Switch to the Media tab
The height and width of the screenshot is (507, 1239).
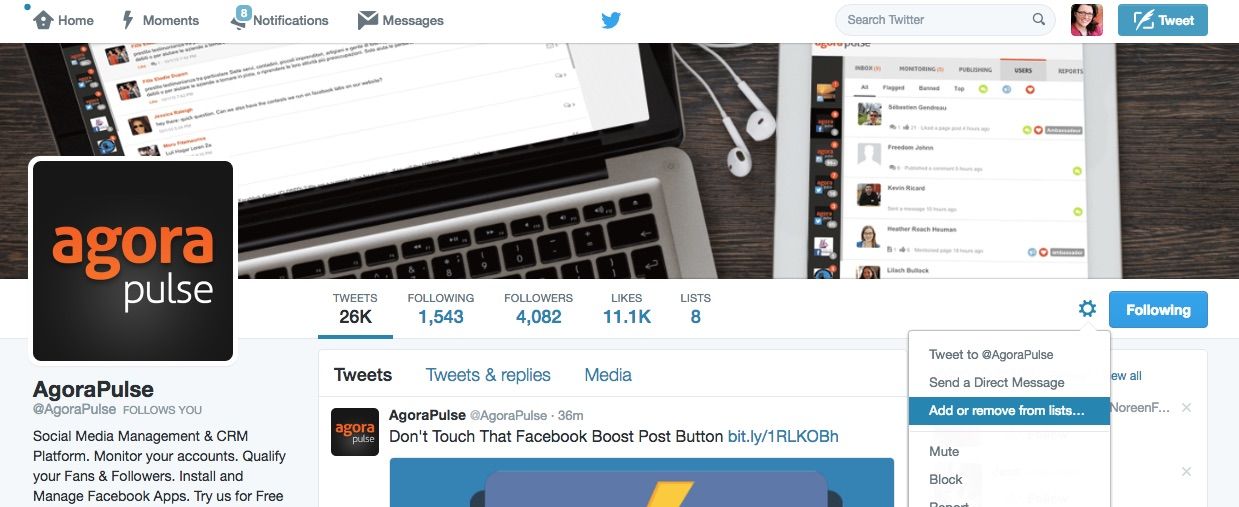point(608,375)
